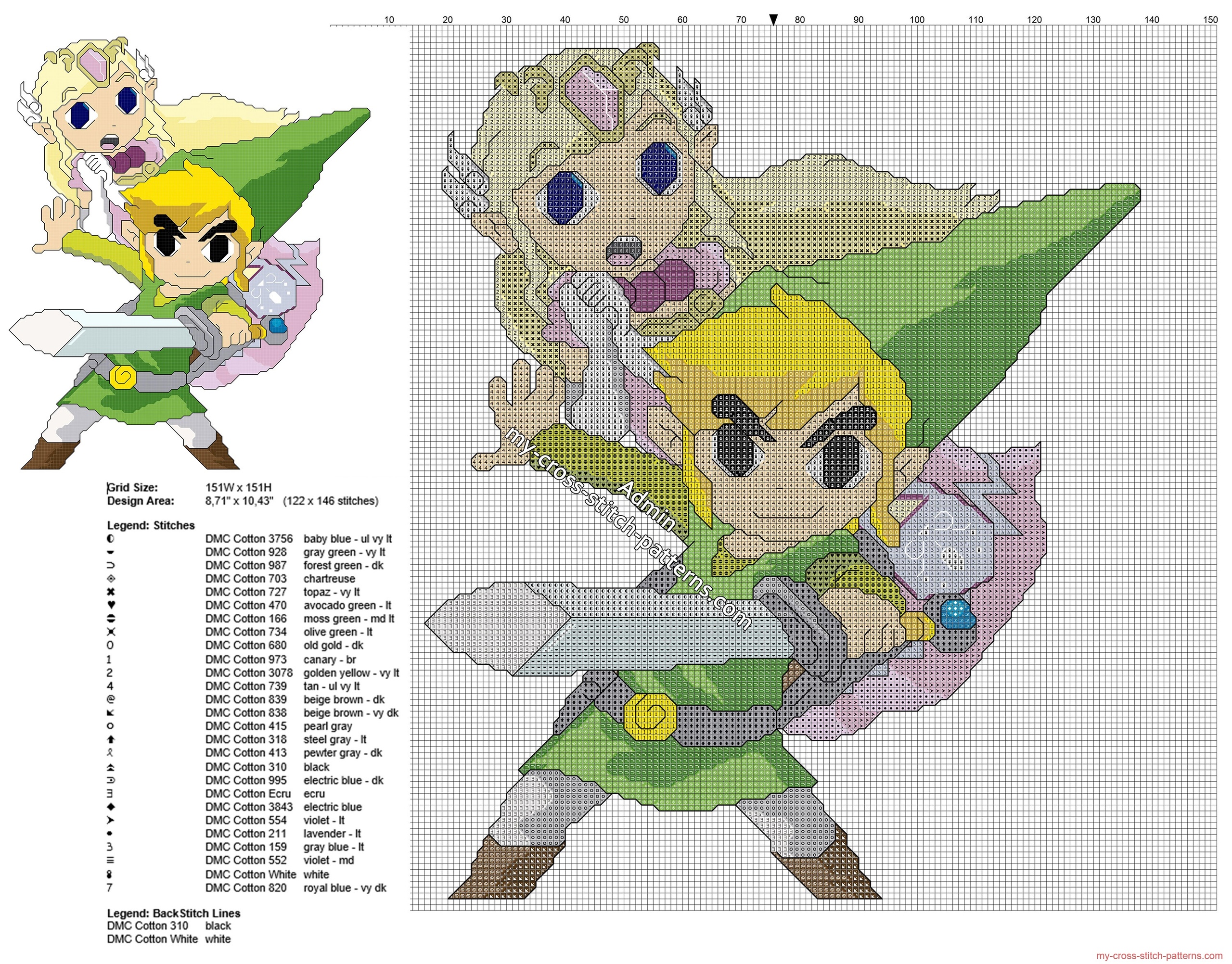Screen dimensions: 1232x964
Task: Select the dot symbol for lavender 211
Action: coord(110,834)
